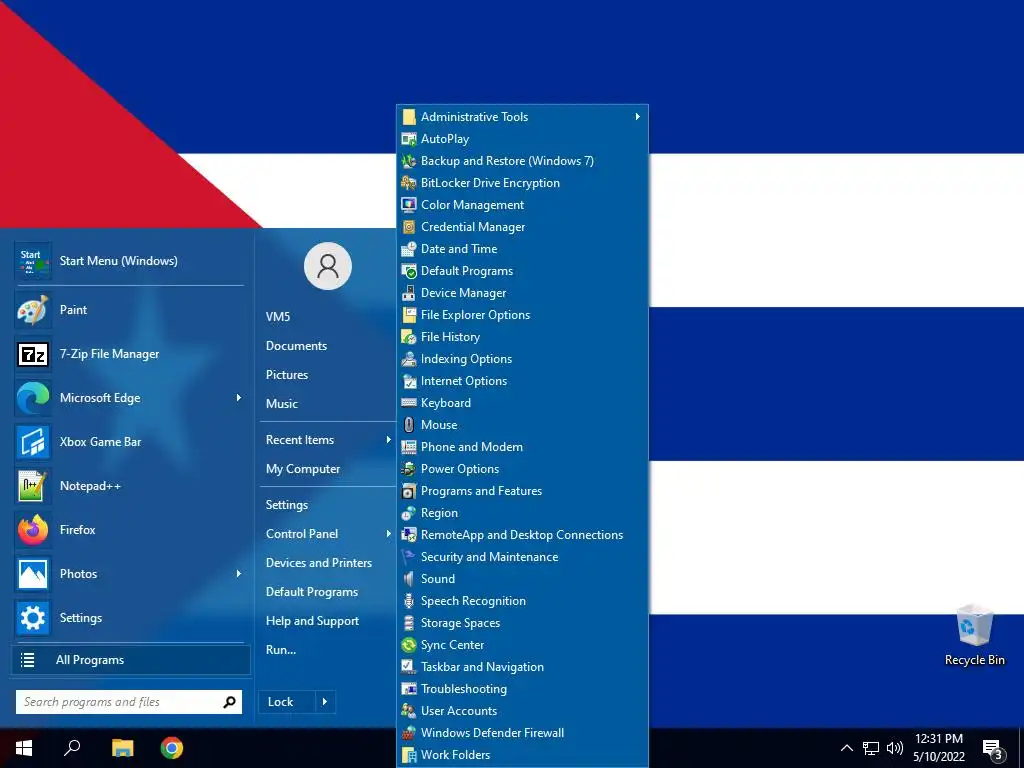Image resolution: width=1024 pixels, height=768 pixels.
Task: Expand Microsoft Edge jump list arrow
Action: pyautogui.click(x=238, y=398)
